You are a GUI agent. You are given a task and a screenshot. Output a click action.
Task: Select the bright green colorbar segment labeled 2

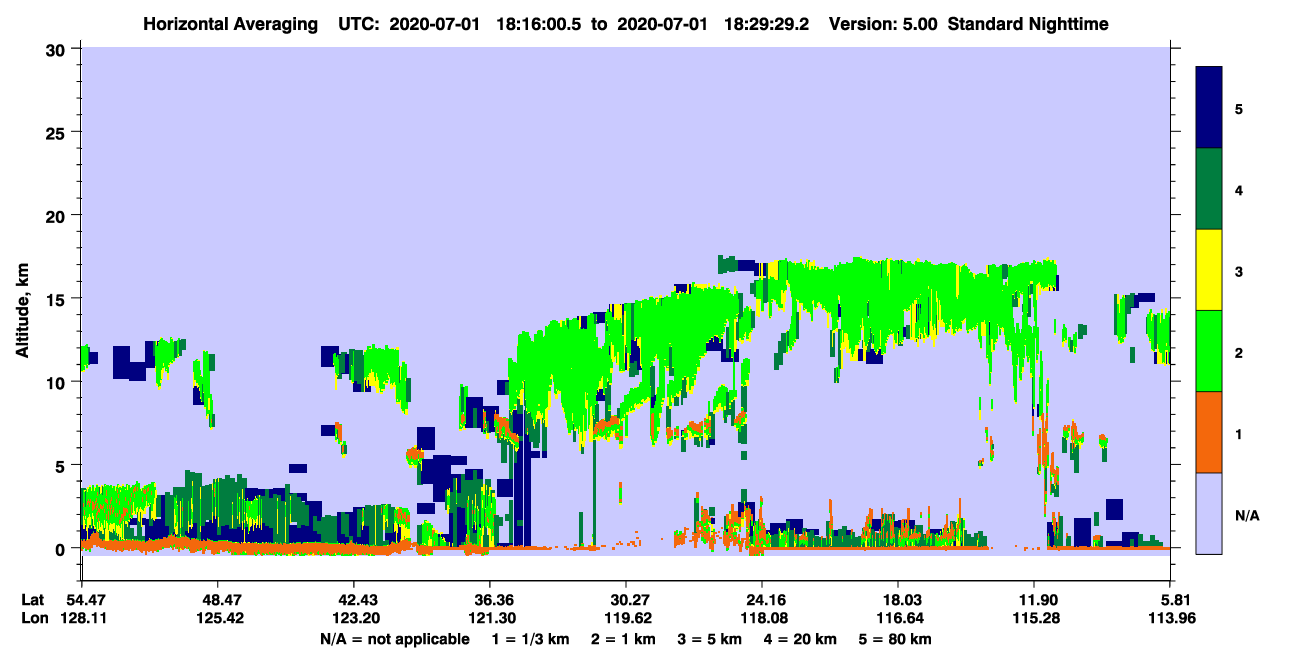pos(1210,351)
